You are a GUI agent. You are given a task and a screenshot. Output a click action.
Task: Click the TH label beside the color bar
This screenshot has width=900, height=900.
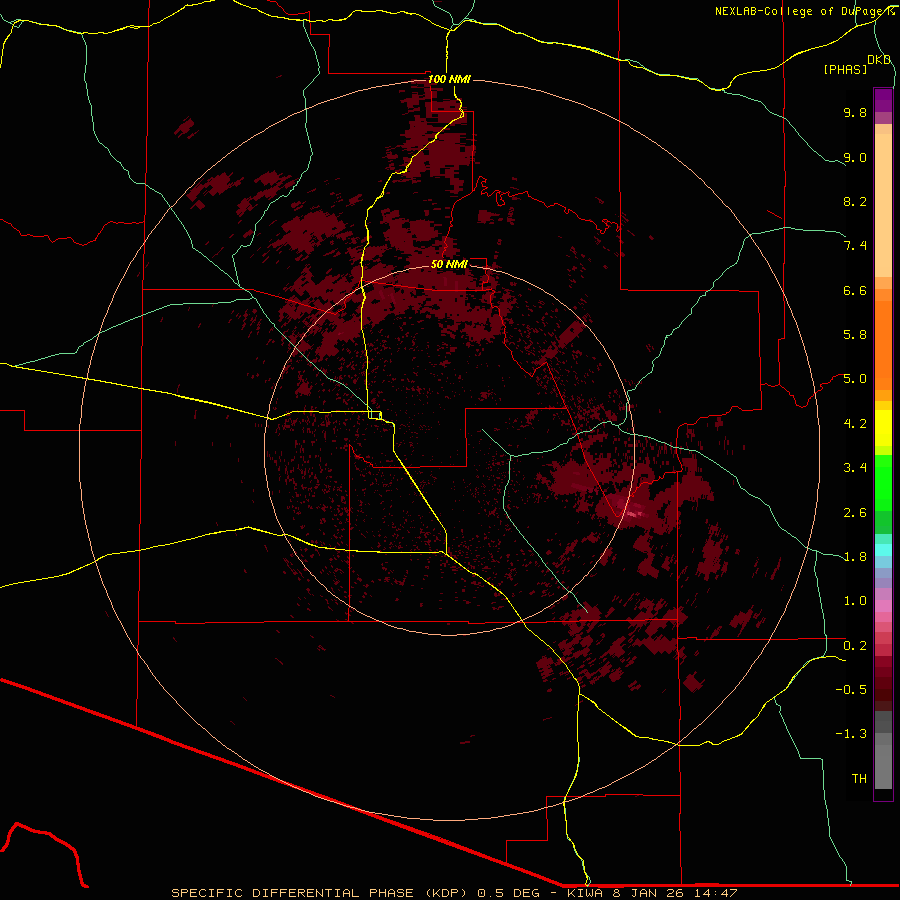(x=858, y=778)
